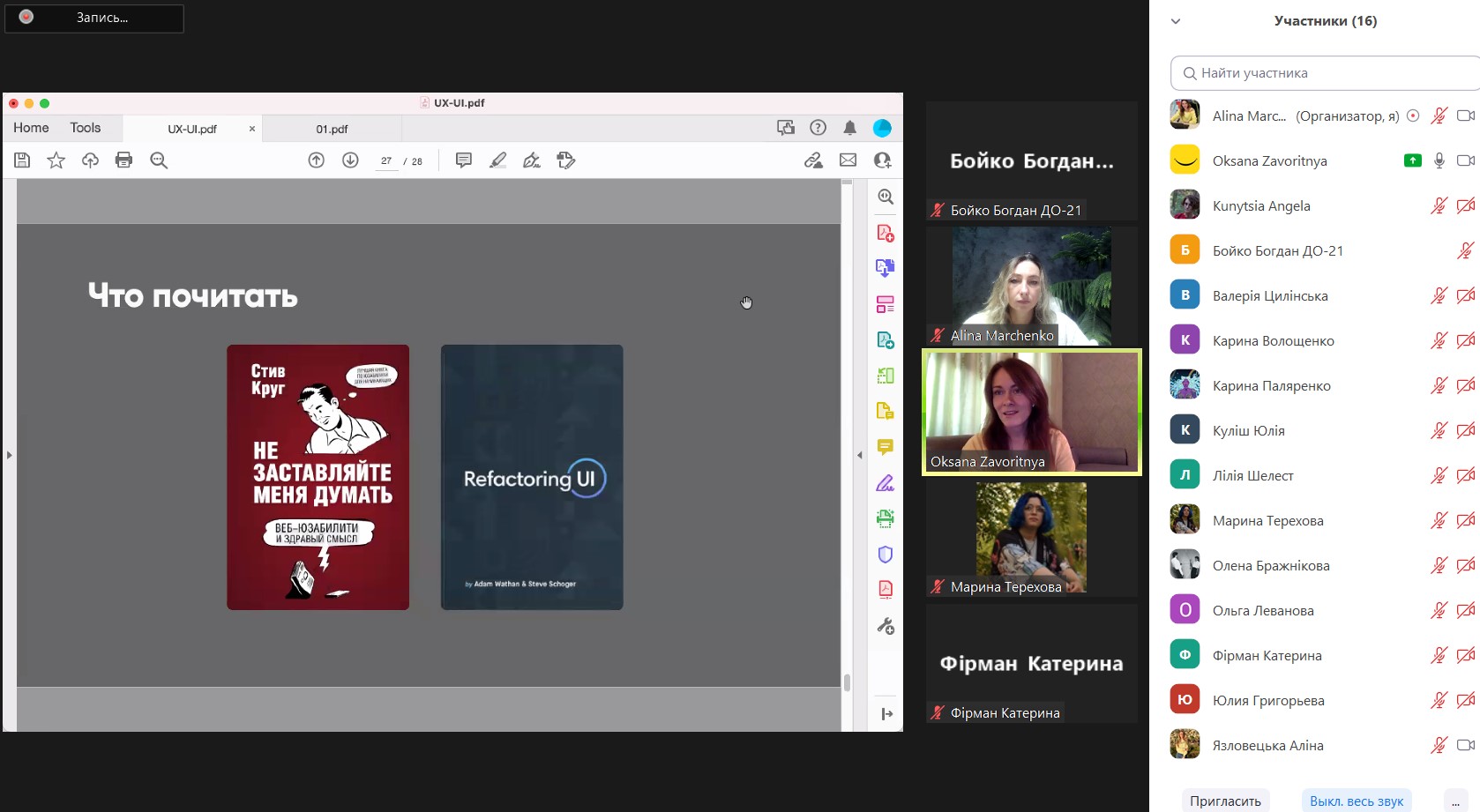Click the Пригласить button
This screenshot has height=812, width=1480.
[x=1225, y=801]
